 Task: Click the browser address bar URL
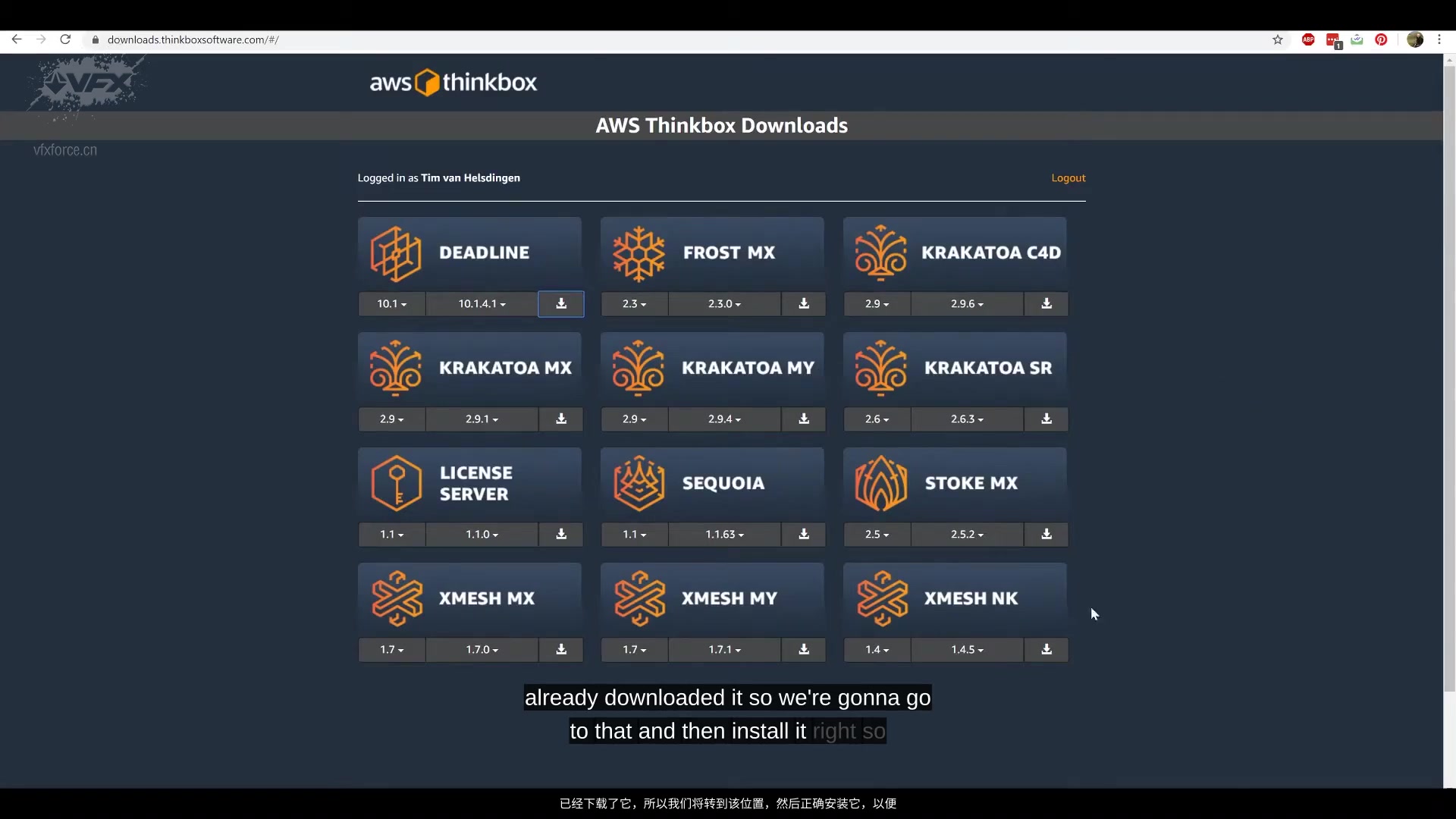coord(193,40)
